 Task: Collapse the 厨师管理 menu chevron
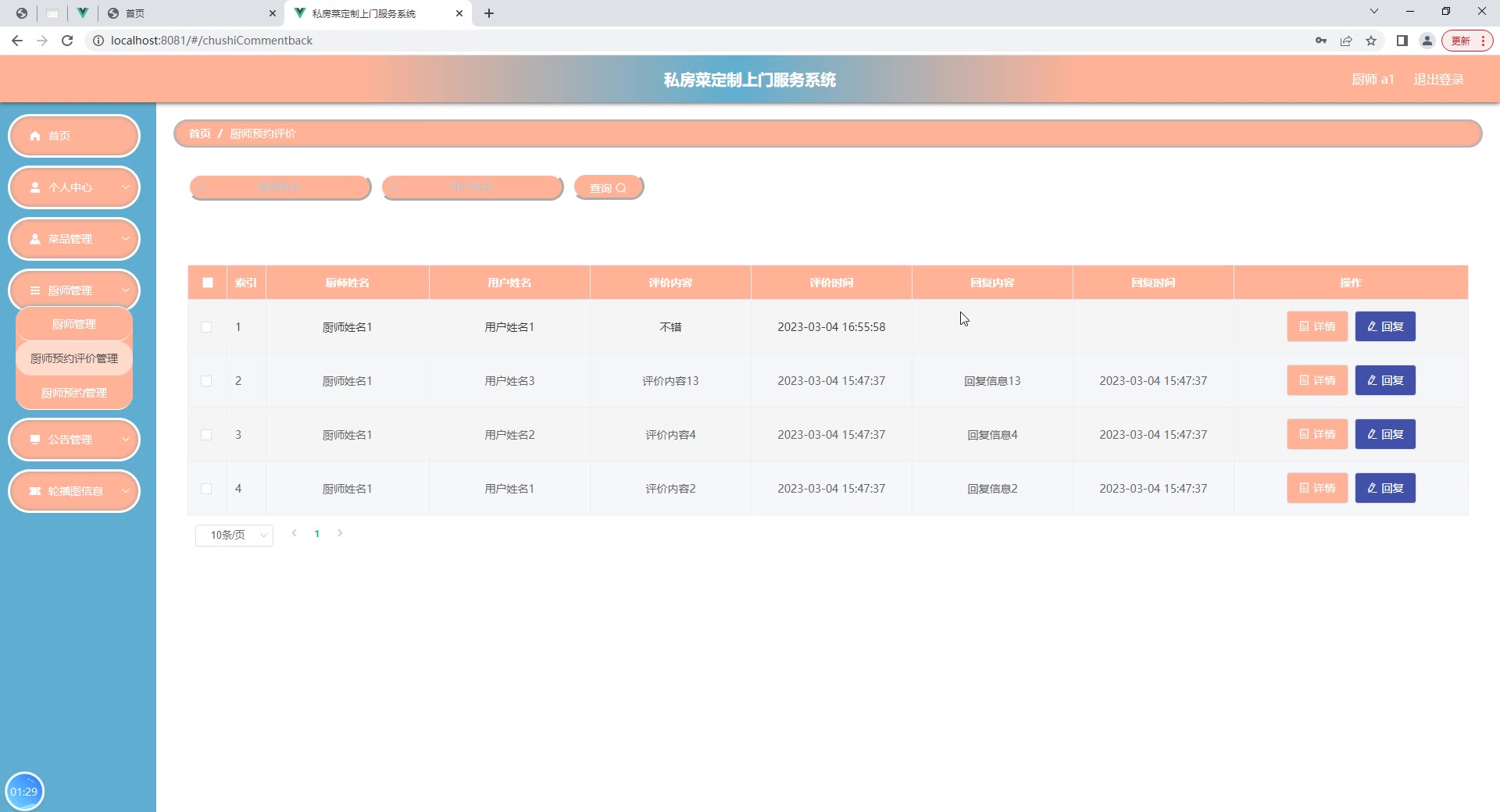click(126, 290)
